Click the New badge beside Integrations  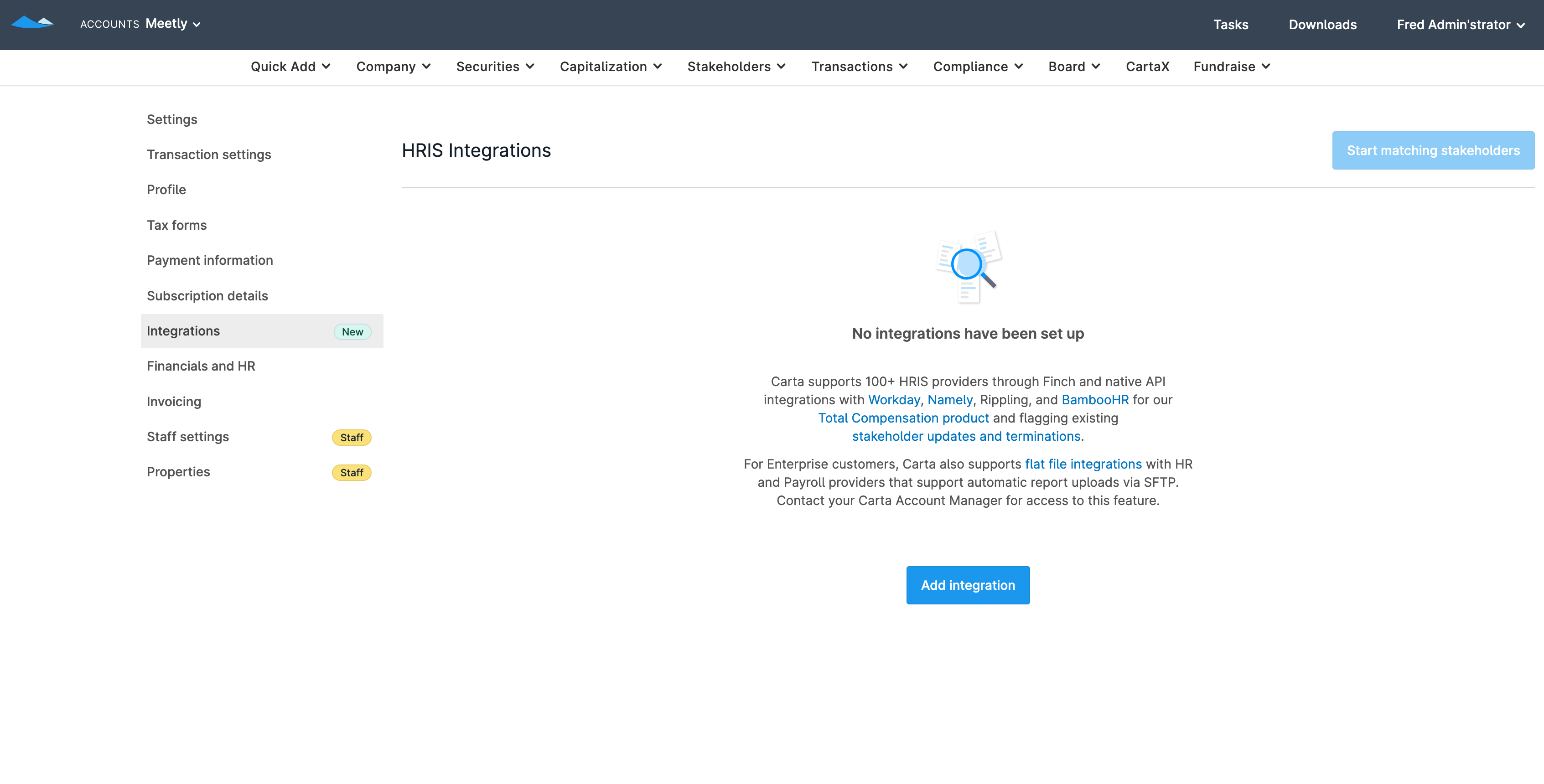pos(352,332)
